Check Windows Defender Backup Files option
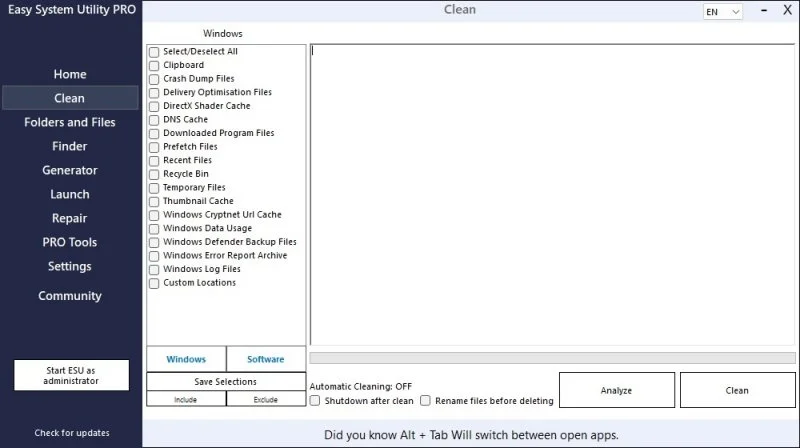Screen dimensions: 800x448 tap(154, 242)
